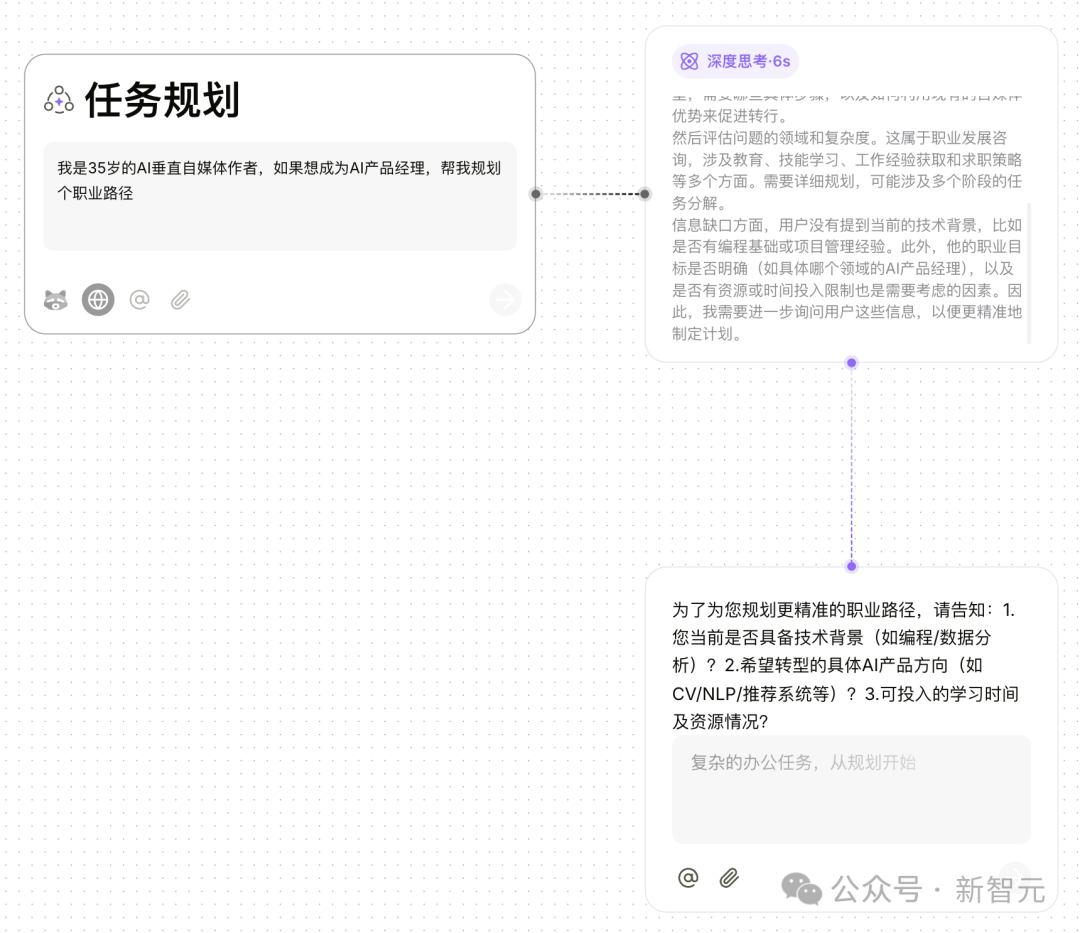
Task: Attach a file using the paperclip icon
Action: [x=180, y=299]
